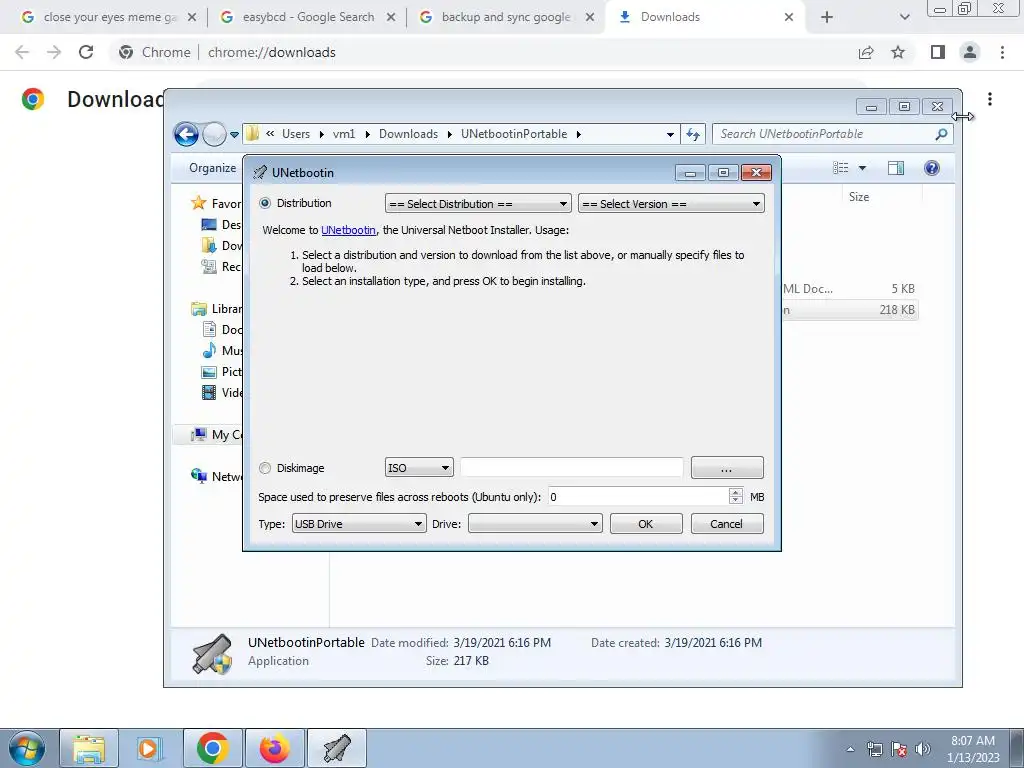This screenshot has height=768, width=1024.
Task: Select the Downloads tab in Chrome
Action: [x=706, y=17]
